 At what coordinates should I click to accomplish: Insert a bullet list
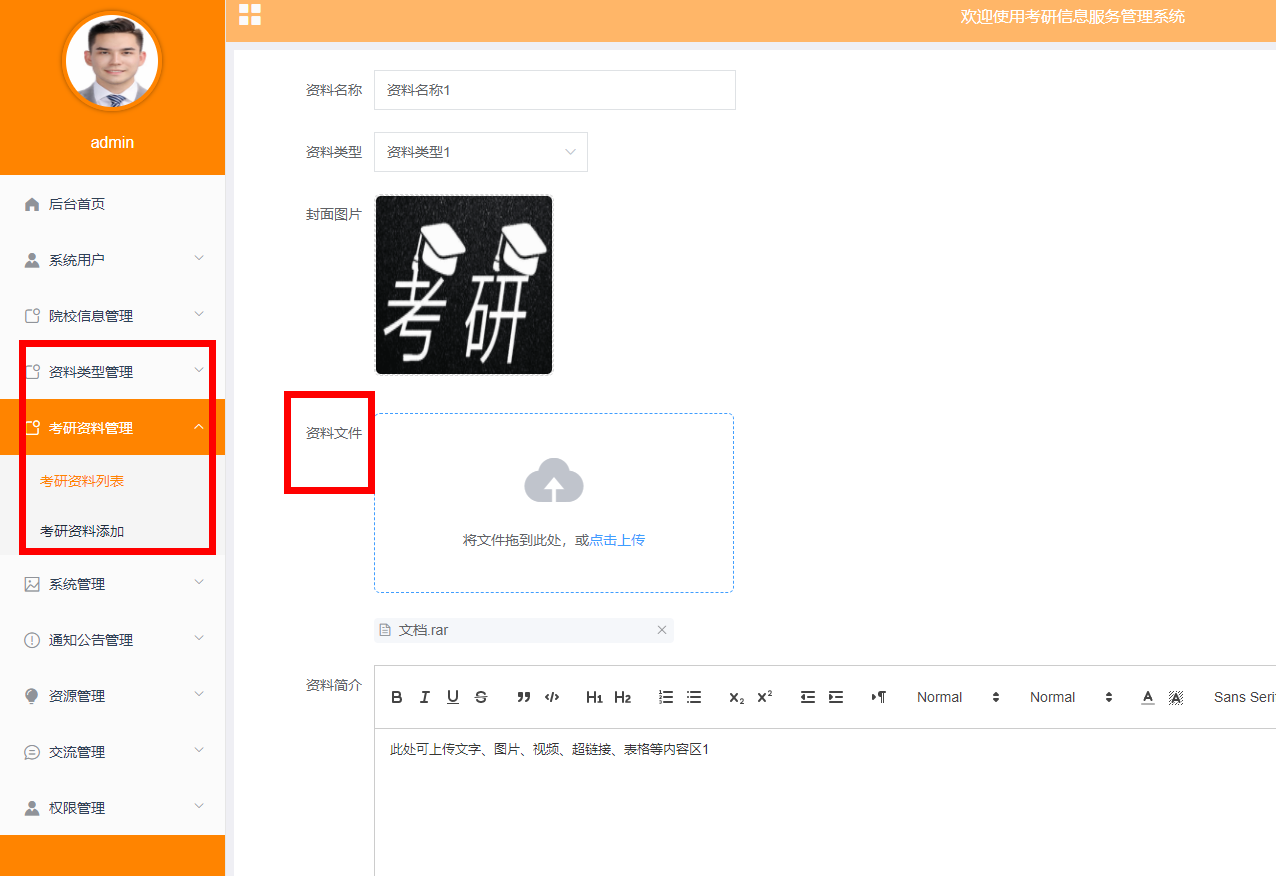694,697
